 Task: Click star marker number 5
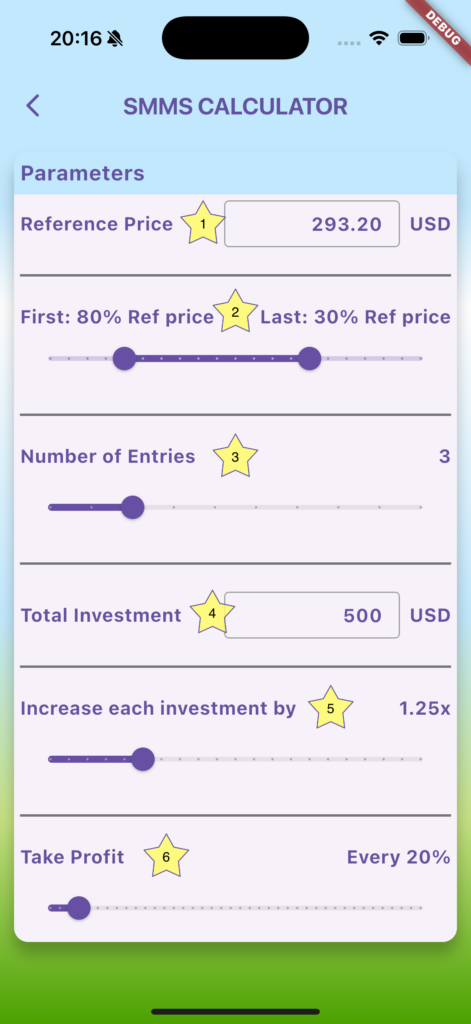click(x=331, y=708)
